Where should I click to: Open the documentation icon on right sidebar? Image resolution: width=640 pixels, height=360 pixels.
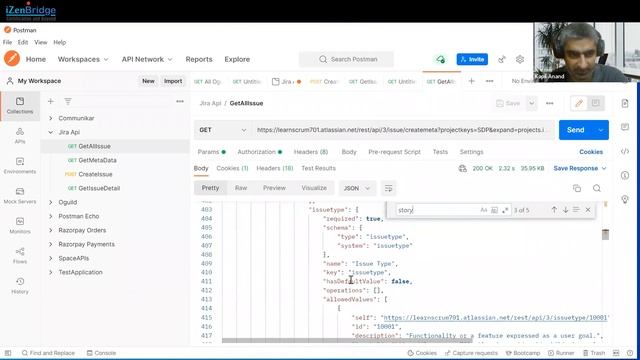pos(625,103)
